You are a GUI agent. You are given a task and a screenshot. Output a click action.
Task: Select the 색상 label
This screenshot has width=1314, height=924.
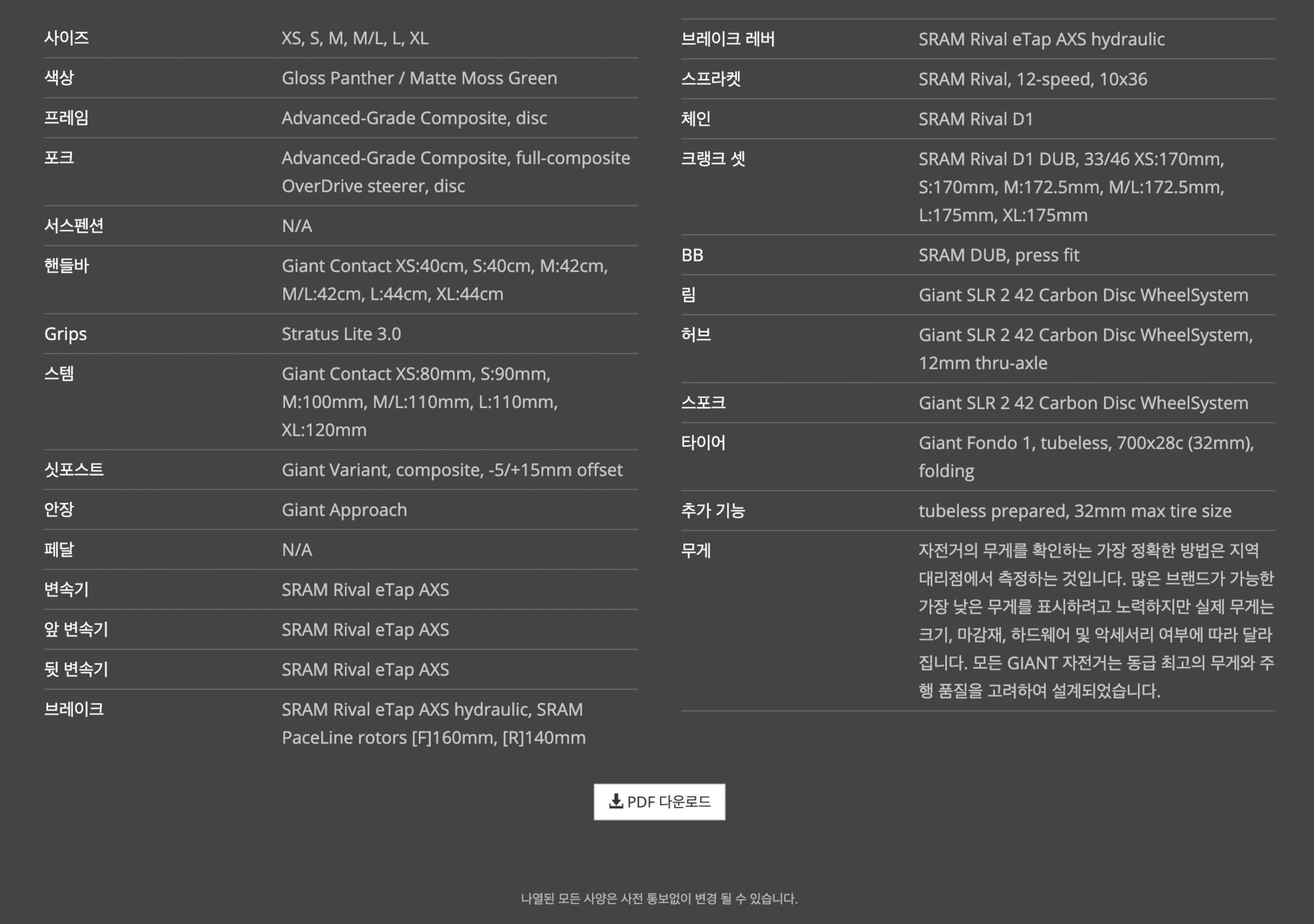[x=59, y=77]
